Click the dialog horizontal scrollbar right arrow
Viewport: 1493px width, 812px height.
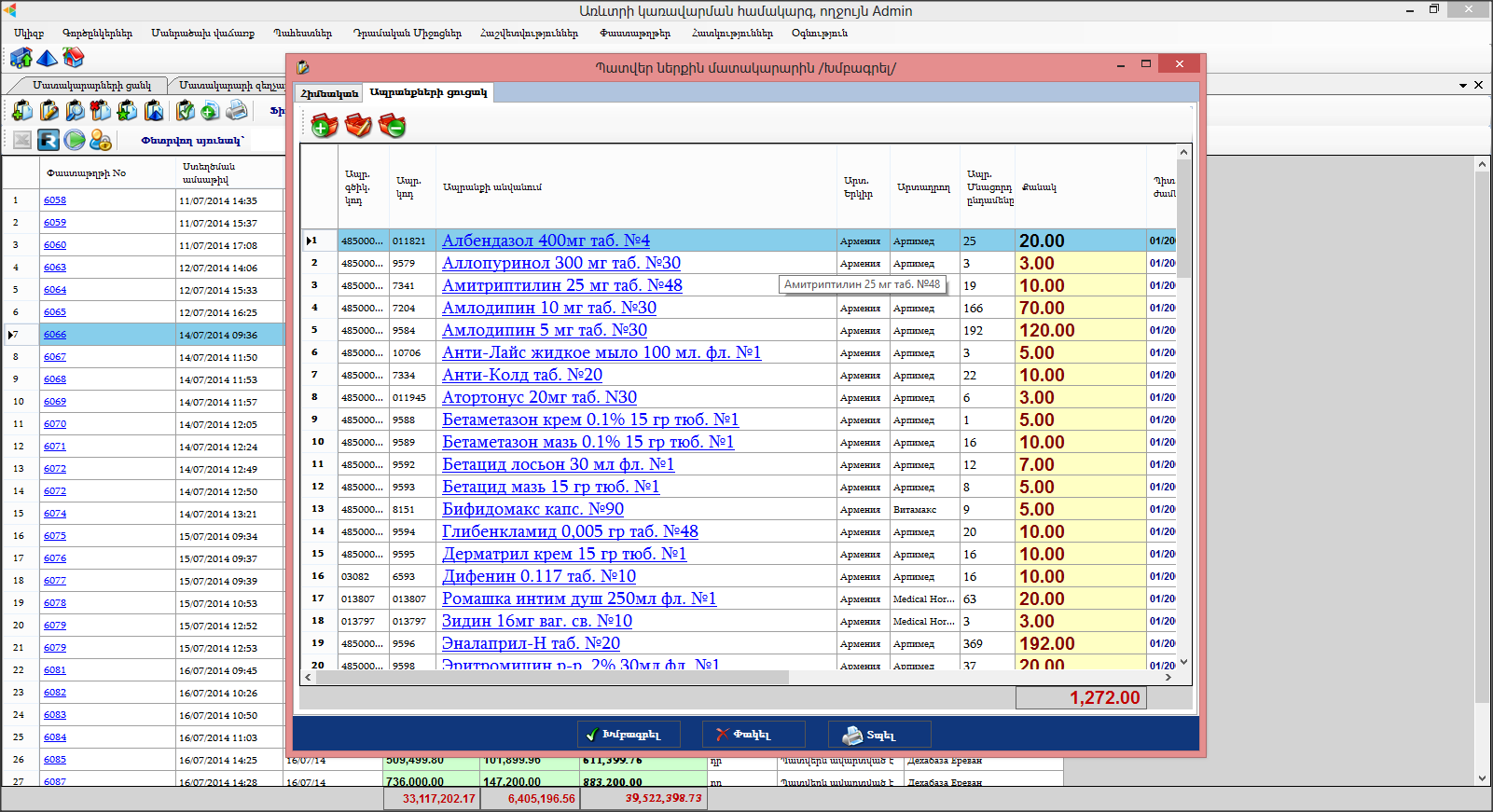1168,678
